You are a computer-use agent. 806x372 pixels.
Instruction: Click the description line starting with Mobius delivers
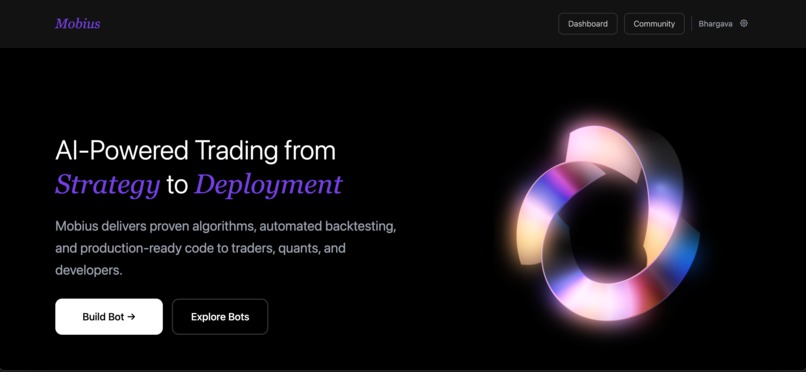pyautogui.click(x=226, y=226)
